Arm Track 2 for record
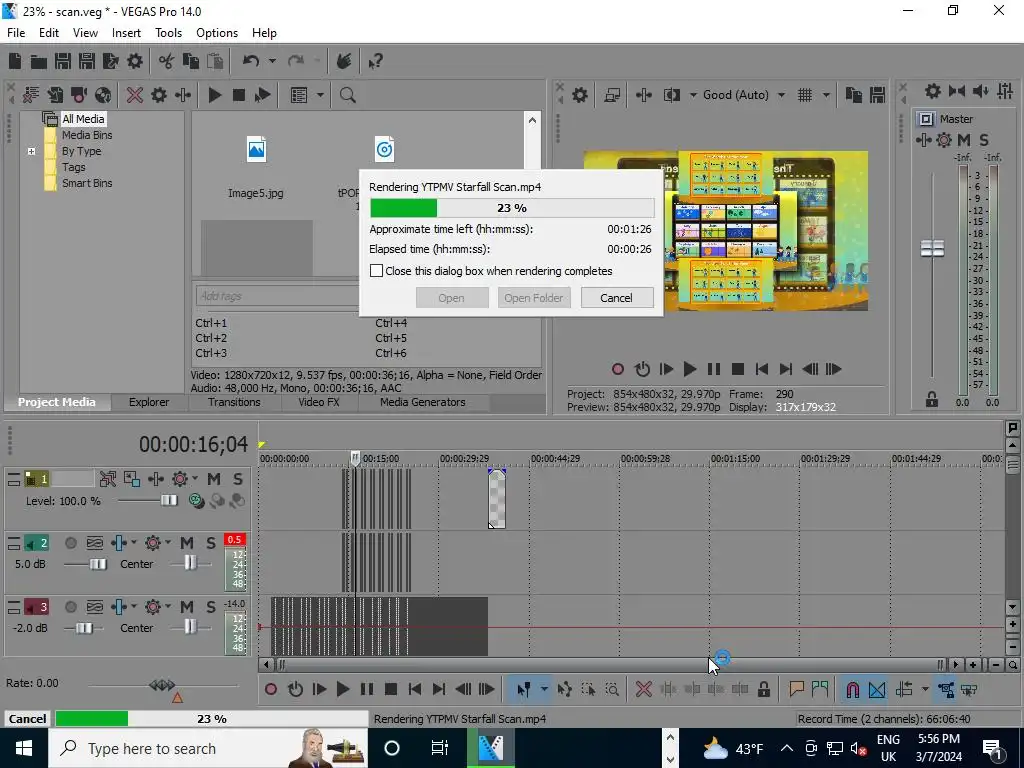The width and height of the screenshot is (1024, 768). (71, 543)
